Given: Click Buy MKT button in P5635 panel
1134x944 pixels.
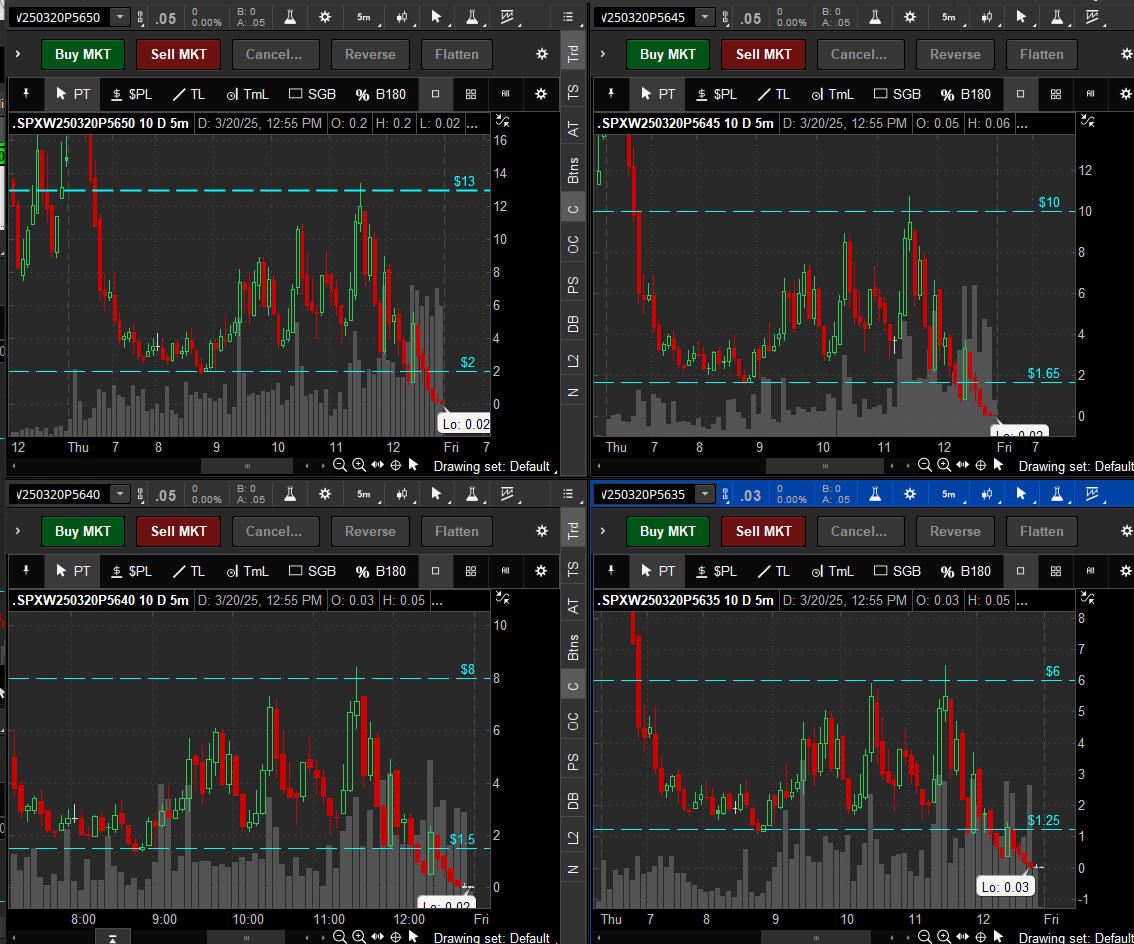Looking at the screenshot, I should [667, 531].
